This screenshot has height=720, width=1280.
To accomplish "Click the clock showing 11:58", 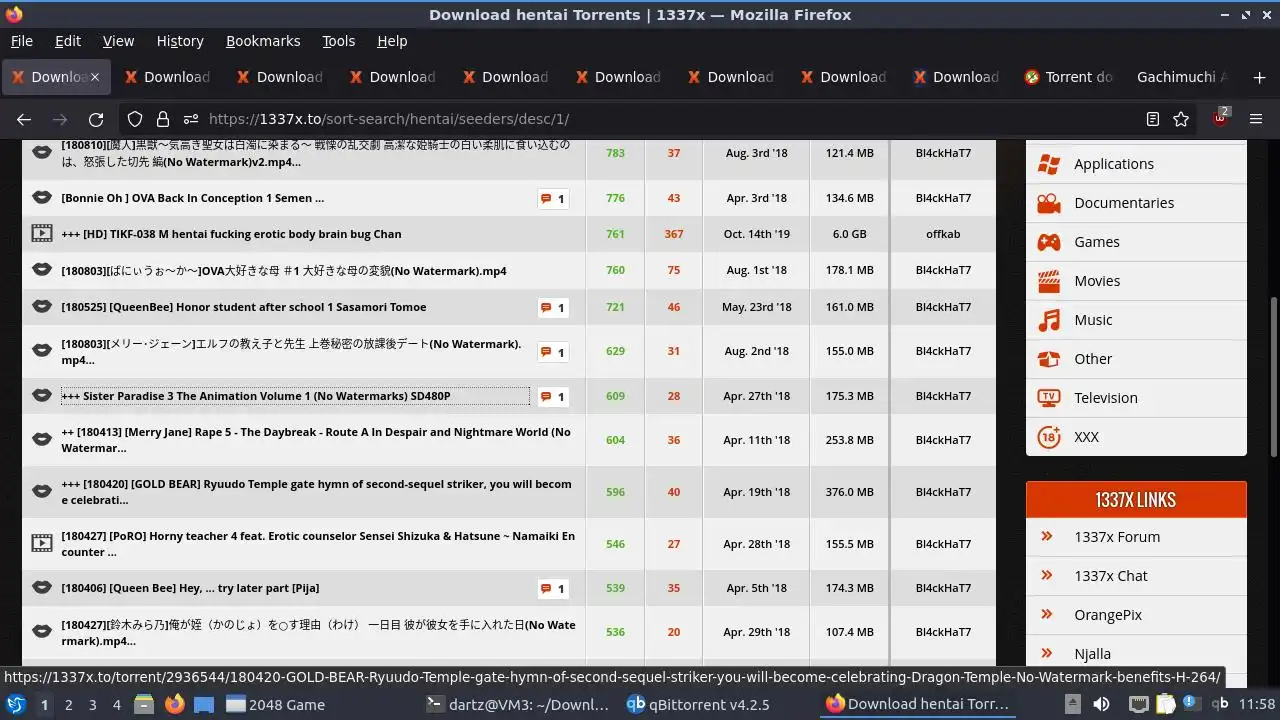I will tap(1257, 704).
